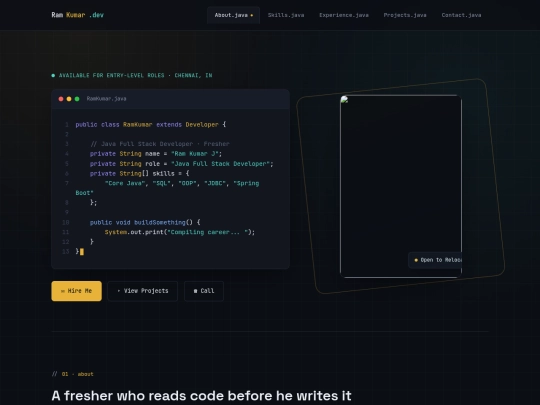The image size is (540, 405).
Task: Select the About.java tab
Action: (x=233, y=15)
